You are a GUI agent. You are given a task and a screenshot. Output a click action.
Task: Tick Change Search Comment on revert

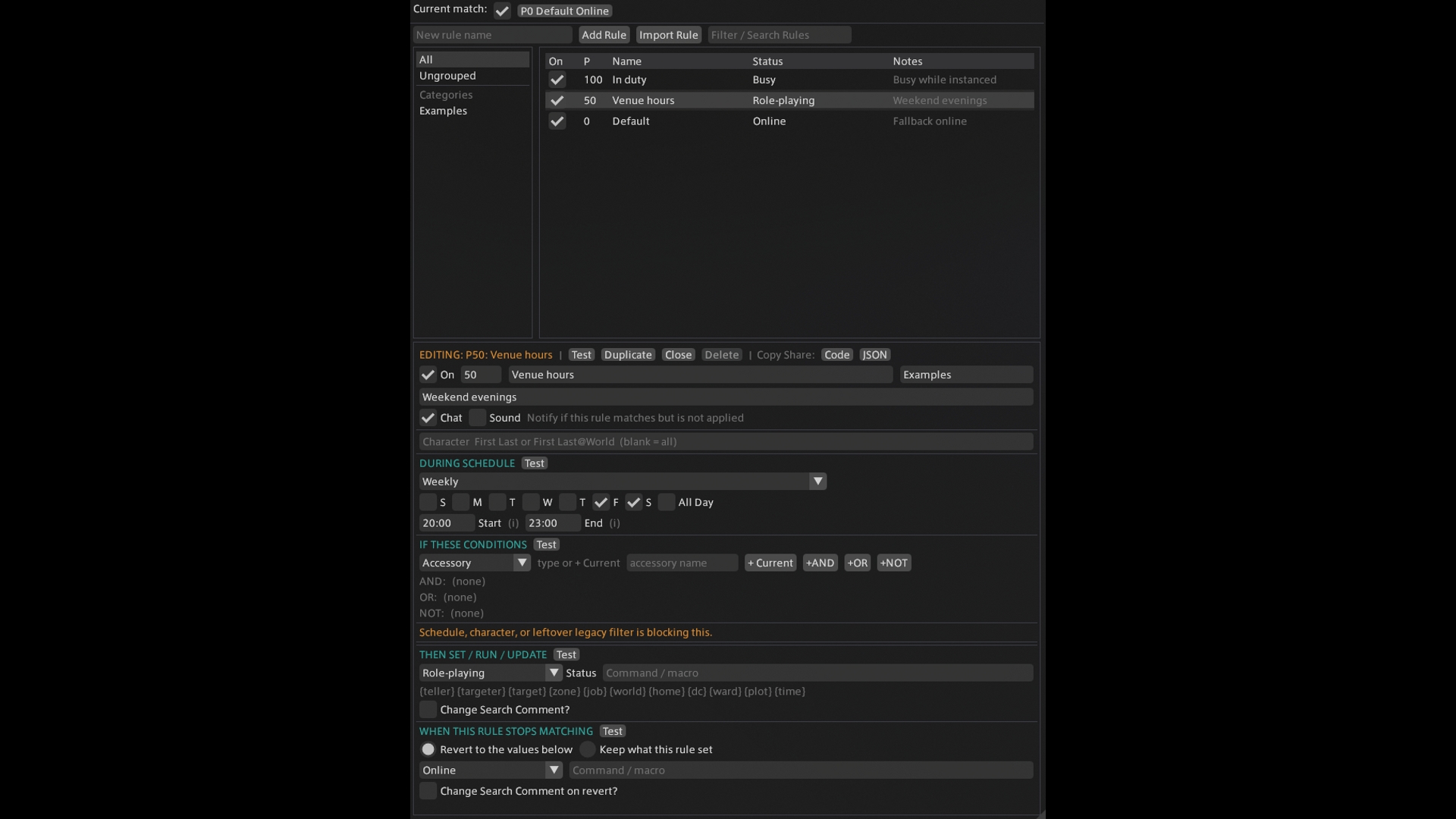428,791
